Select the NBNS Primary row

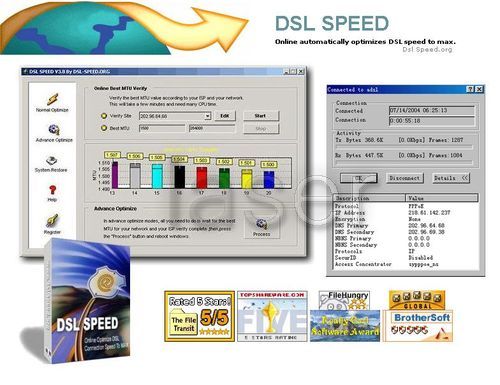tap(406, 238)
